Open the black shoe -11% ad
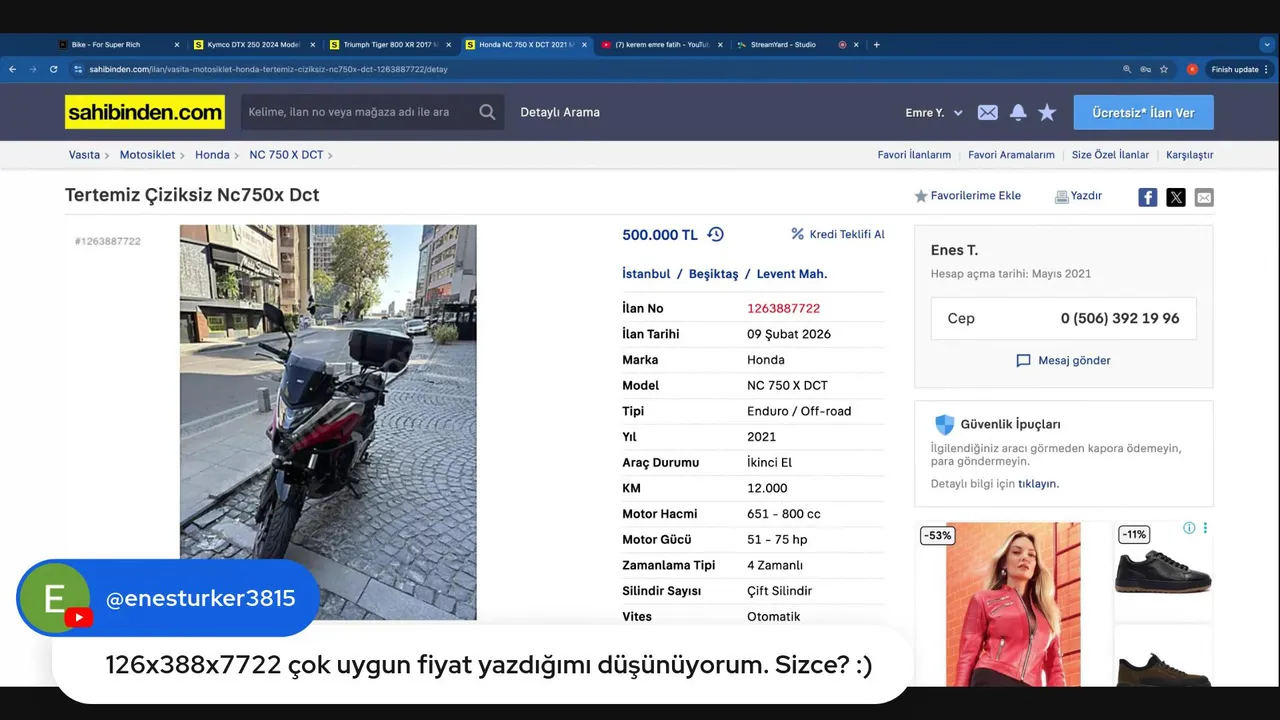Image resolution: width=1280 pixels, height=720 pixels. (1163, 570)
